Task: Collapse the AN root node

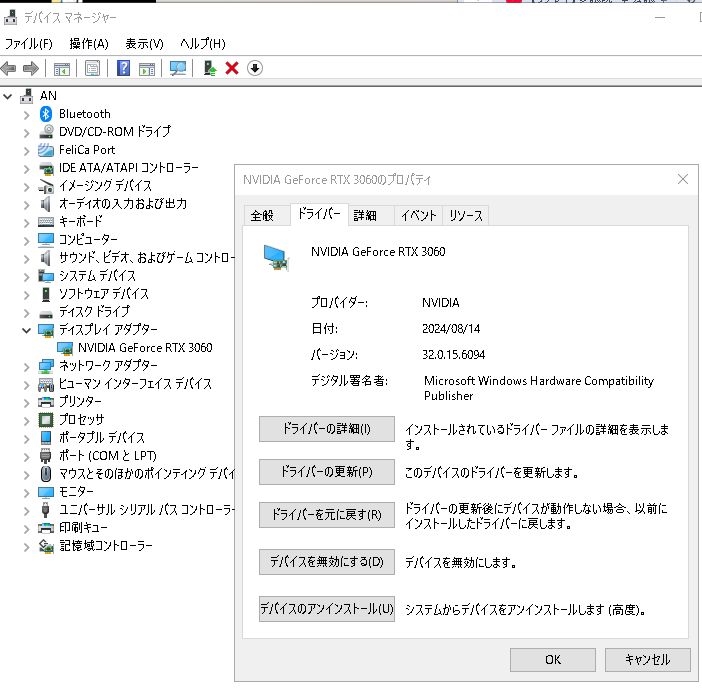Action: point(8,96)
